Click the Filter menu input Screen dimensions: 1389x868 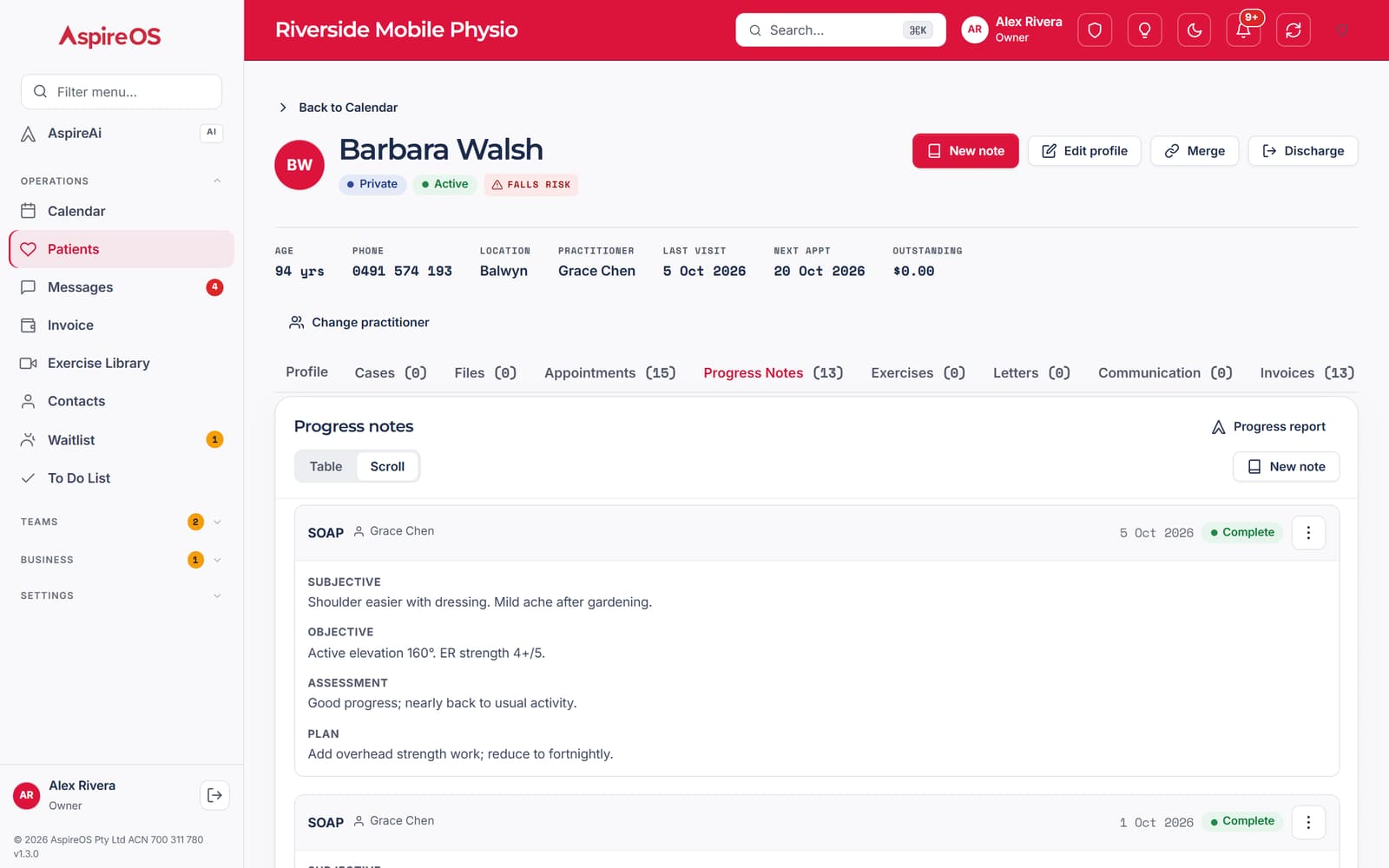coord(122,92)
